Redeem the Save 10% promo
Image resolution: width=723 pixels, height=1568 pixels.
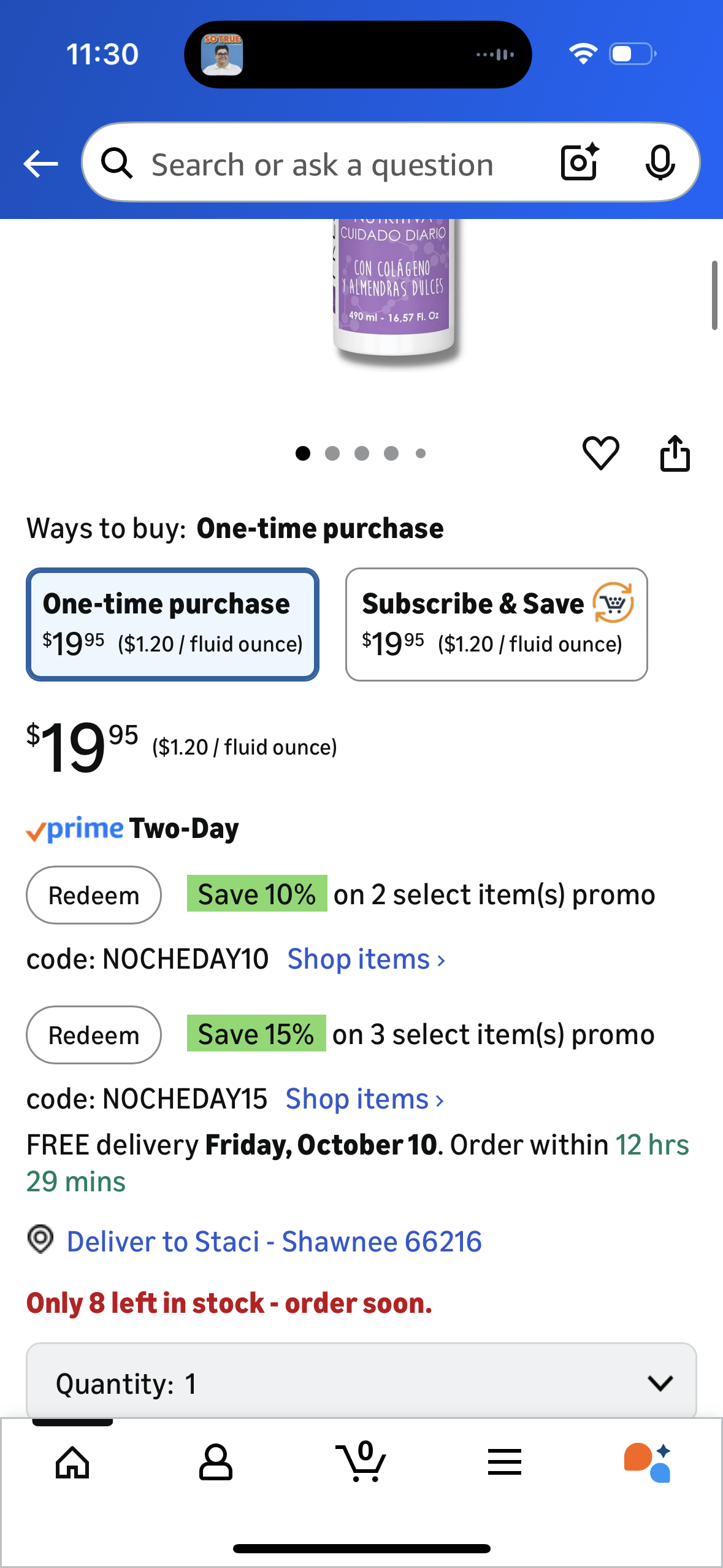[94, 895]
